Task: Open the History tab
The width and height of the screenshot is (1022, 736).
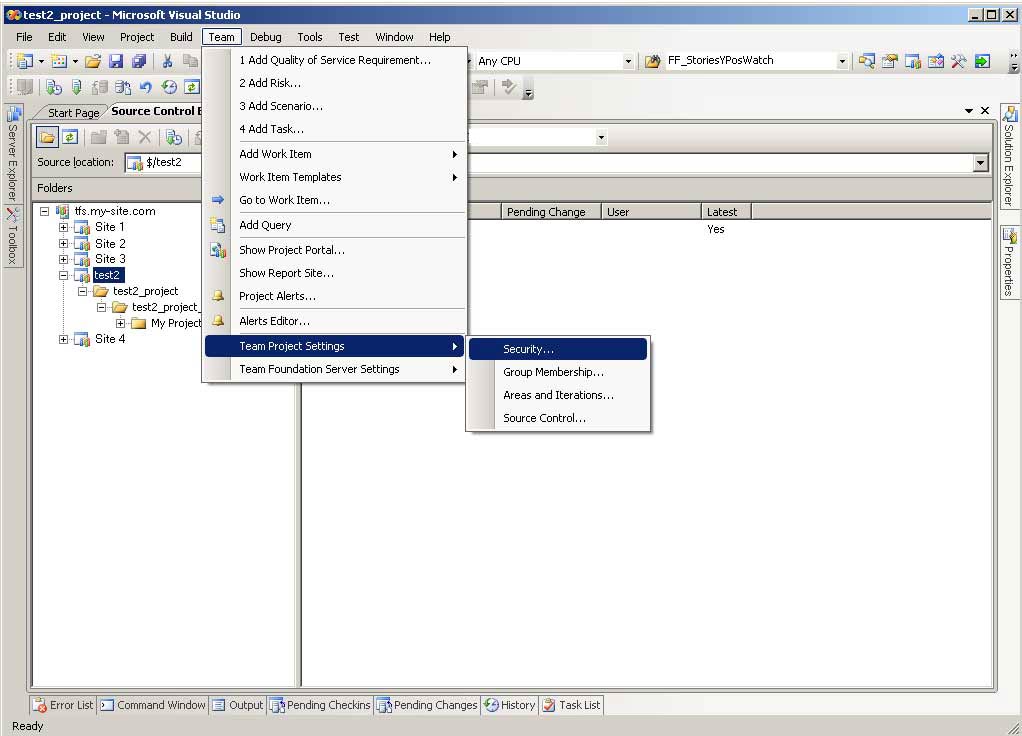Action: pos(510,705)
